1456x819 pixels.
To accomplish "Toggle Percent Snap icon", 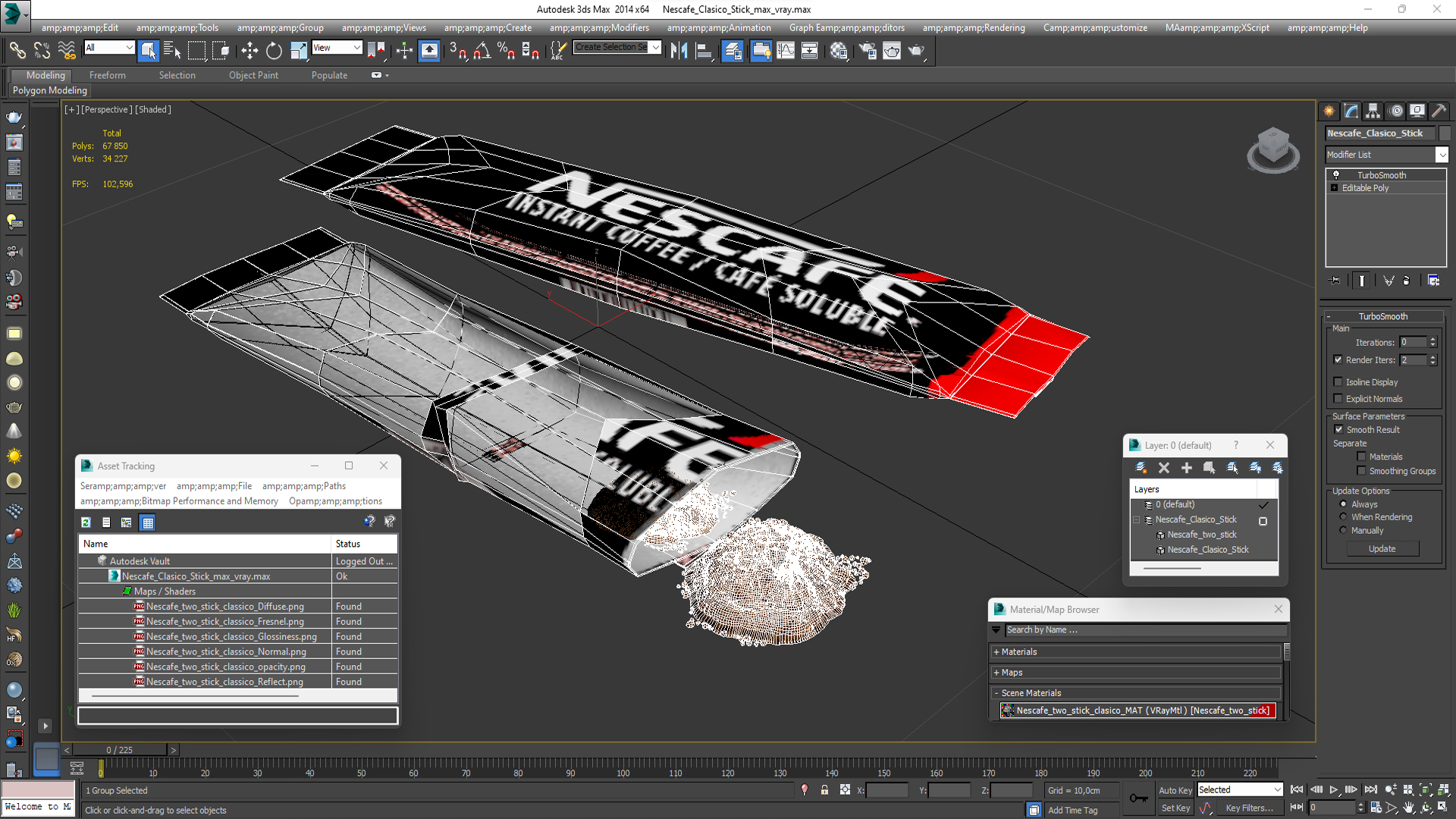I will 506,51.
